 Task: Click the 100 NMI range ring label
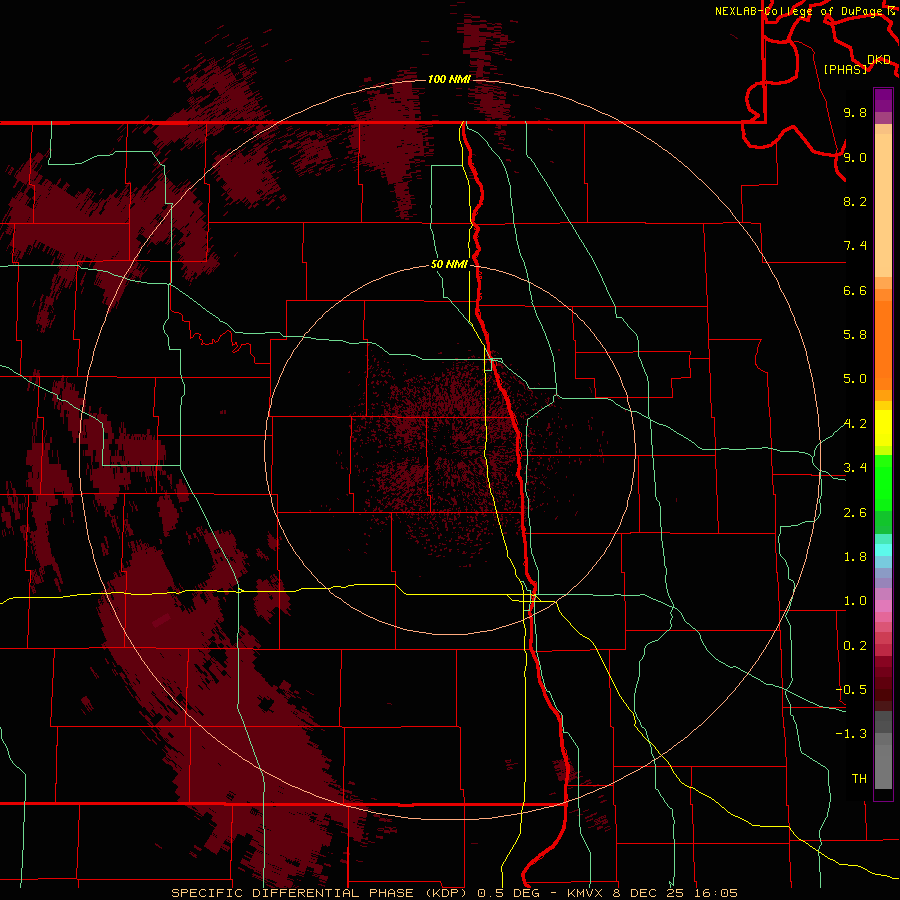pyautogui.click(x=449, y=79)
